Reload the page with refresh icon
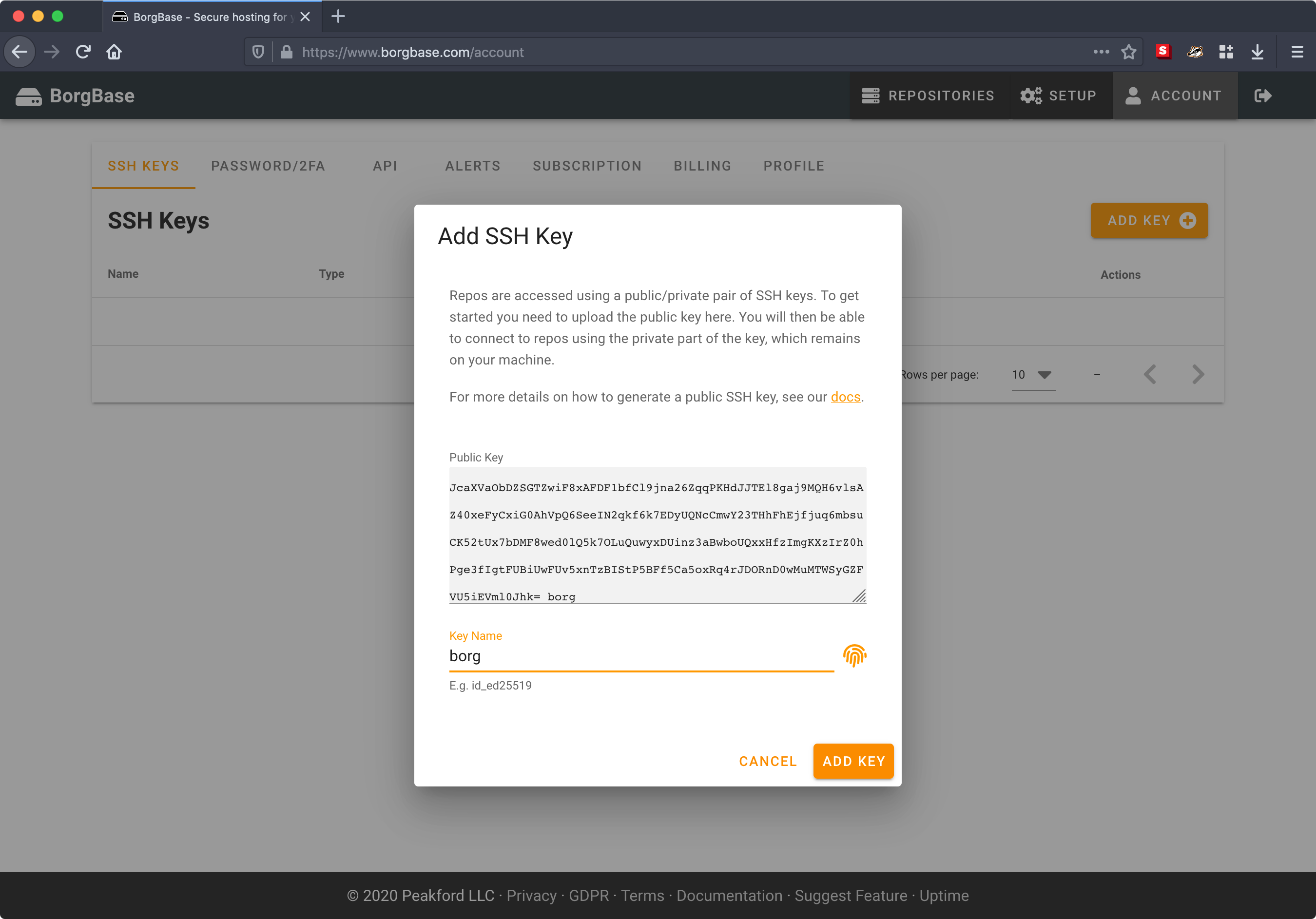 [x=83, y=52]
